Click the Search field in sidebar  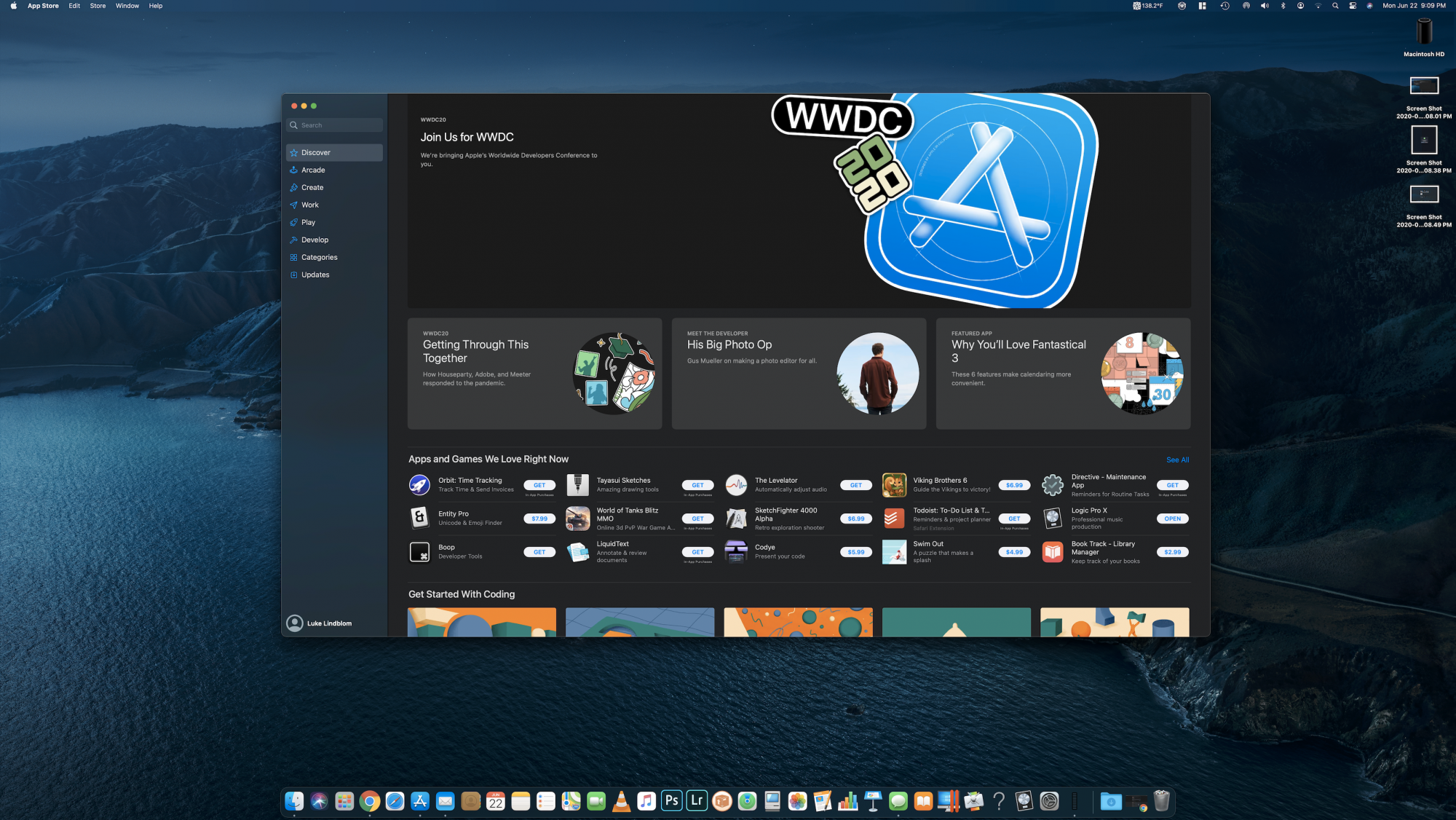(x=334, y=125)
